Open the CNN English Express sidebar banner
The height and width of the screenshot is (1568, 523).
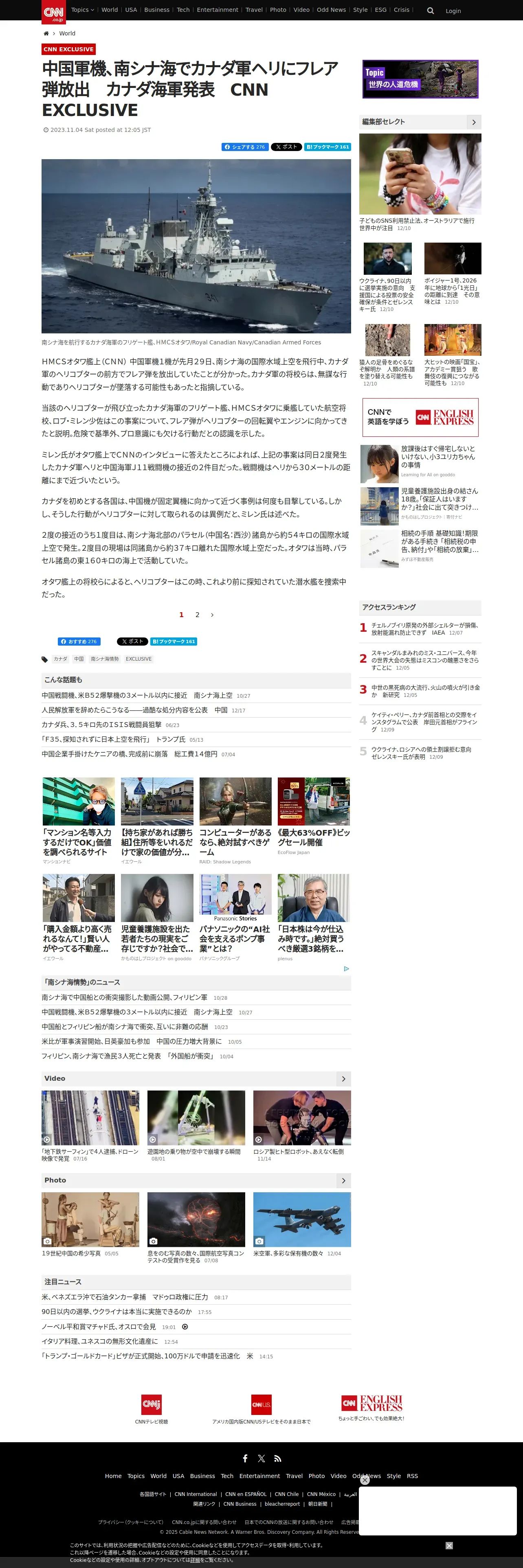tap(420, 418)
